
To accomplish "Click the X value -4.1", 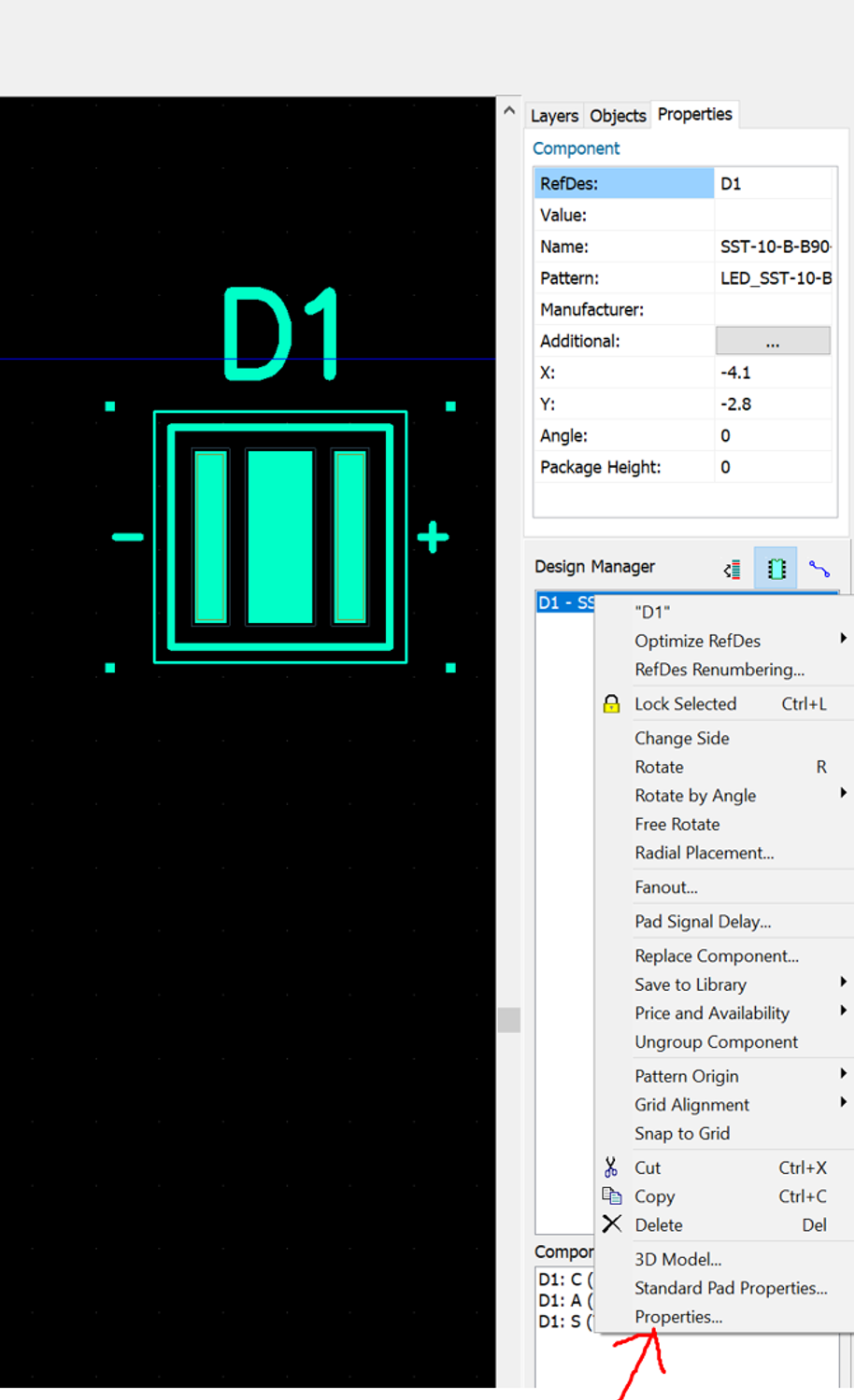I will coord(773,373).
